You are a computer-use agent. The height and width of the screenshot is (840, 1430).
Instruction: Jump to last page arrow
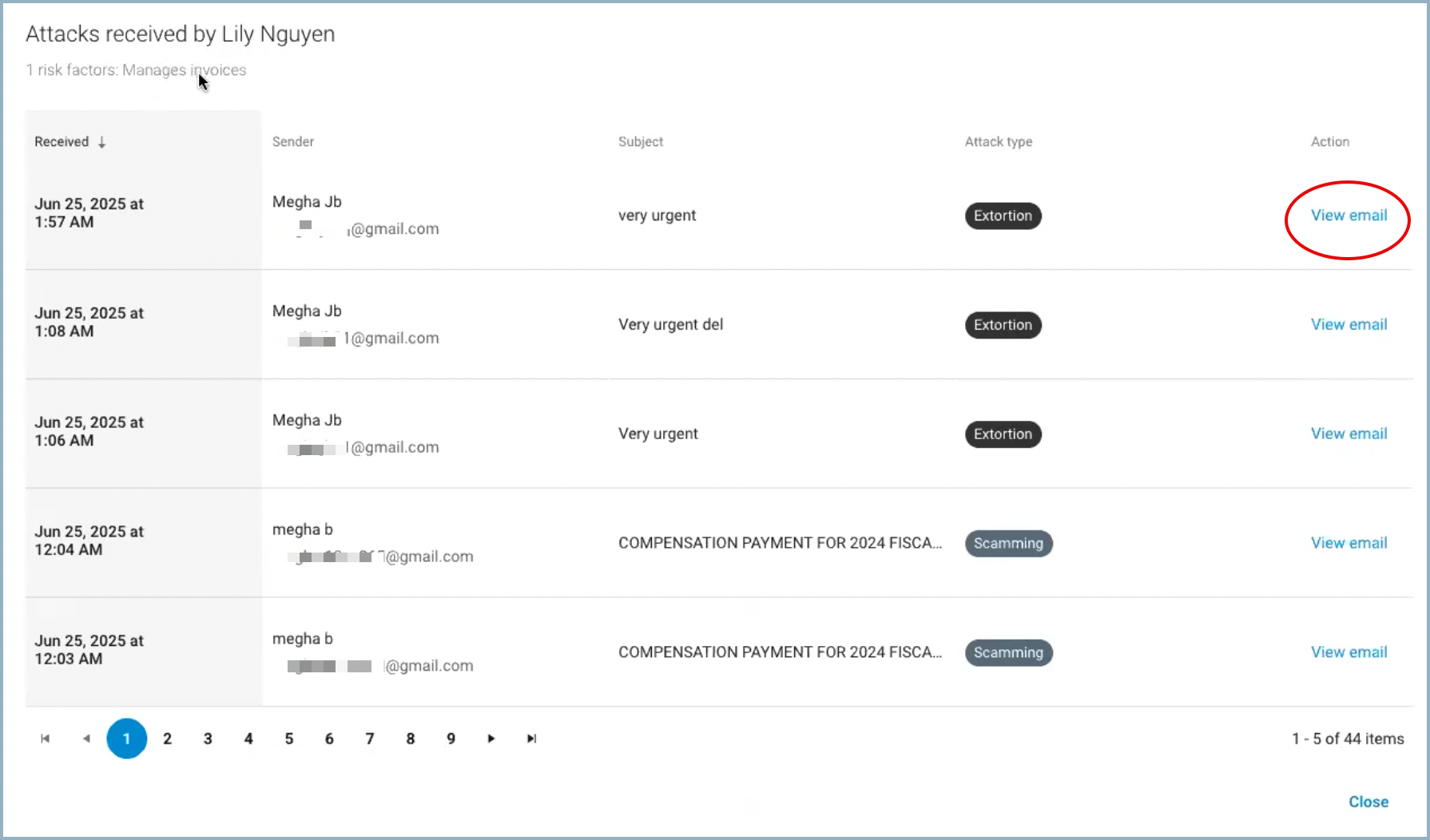(x=532, y=739)
